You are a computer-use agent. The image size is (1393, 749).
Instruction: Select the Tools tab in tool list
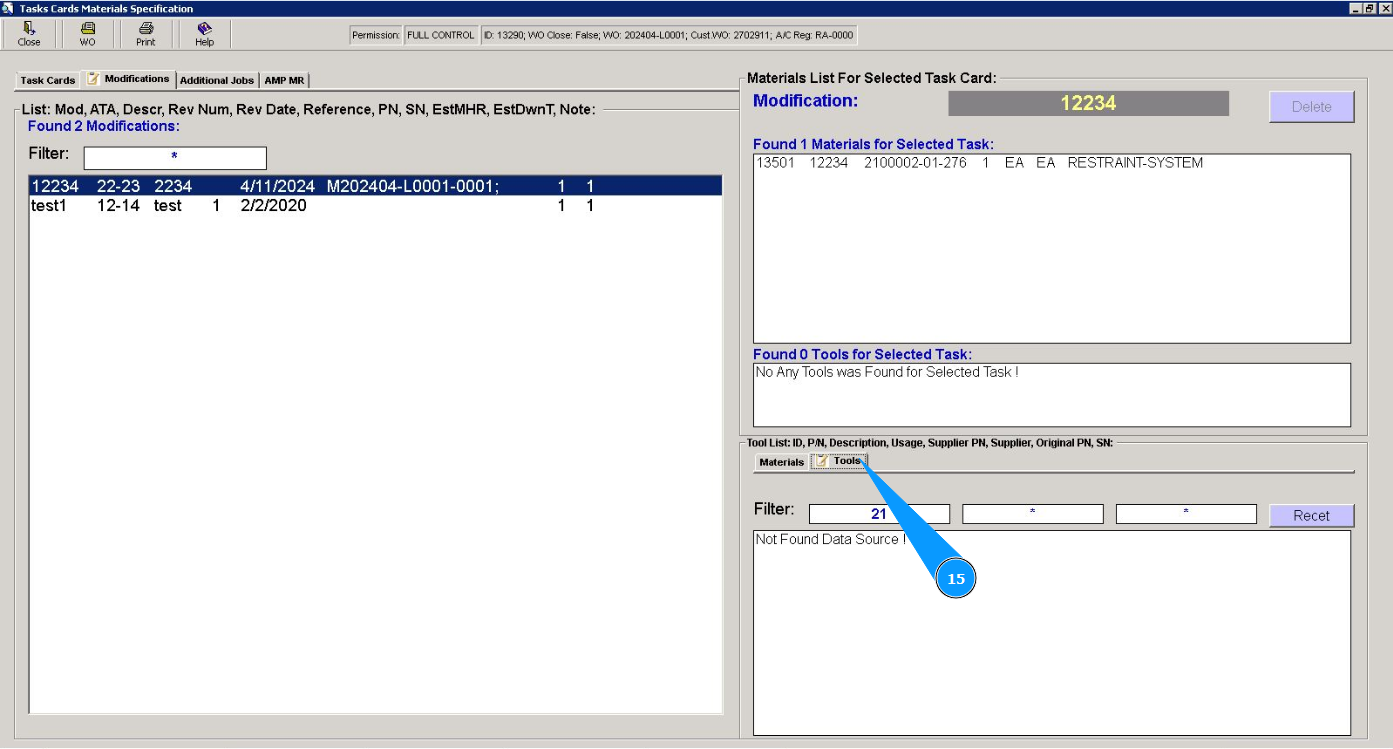pyautogui.click(x=839, y=461)
